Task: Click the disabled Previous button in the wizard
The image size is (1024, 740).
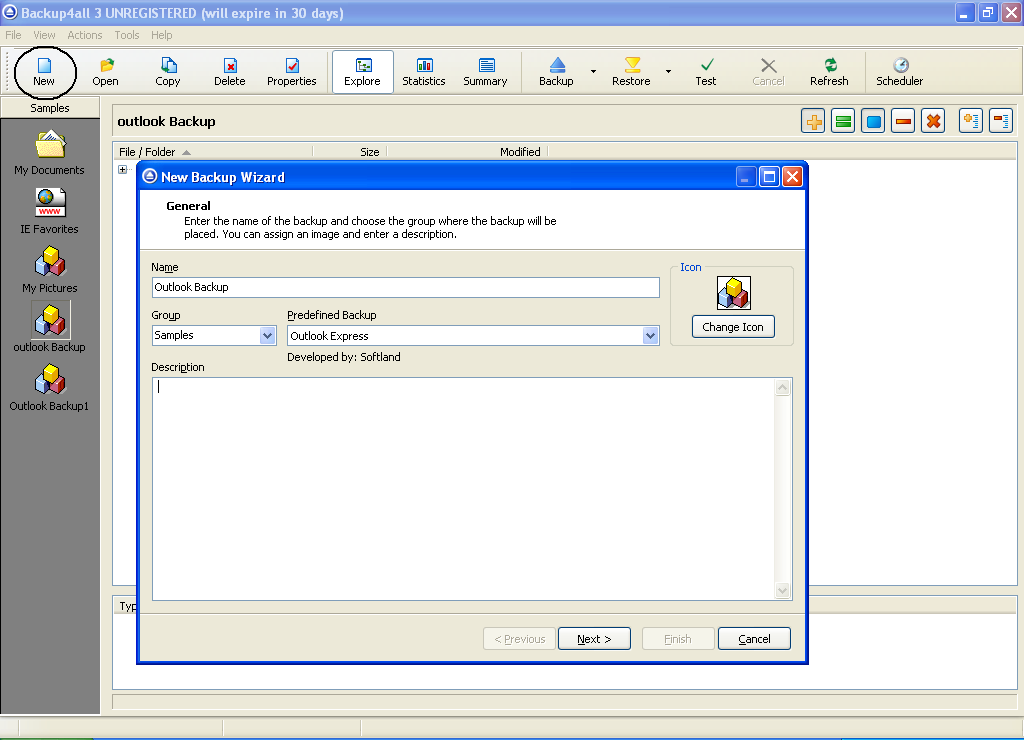Action: (520, 639)
